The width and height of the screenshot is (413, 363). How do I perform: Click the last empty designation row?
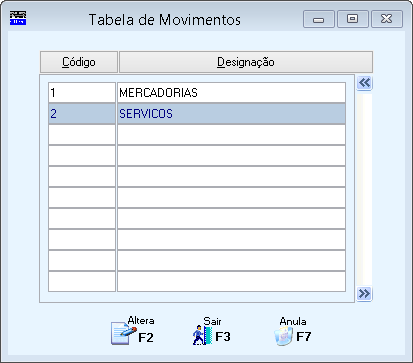pos(231,282)
